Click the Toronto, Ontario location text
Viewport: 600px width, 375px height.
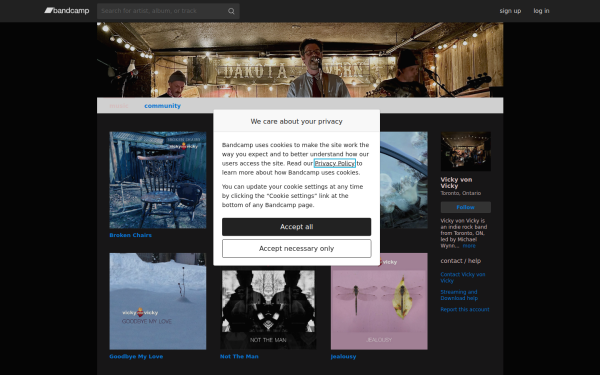[461, 193]
